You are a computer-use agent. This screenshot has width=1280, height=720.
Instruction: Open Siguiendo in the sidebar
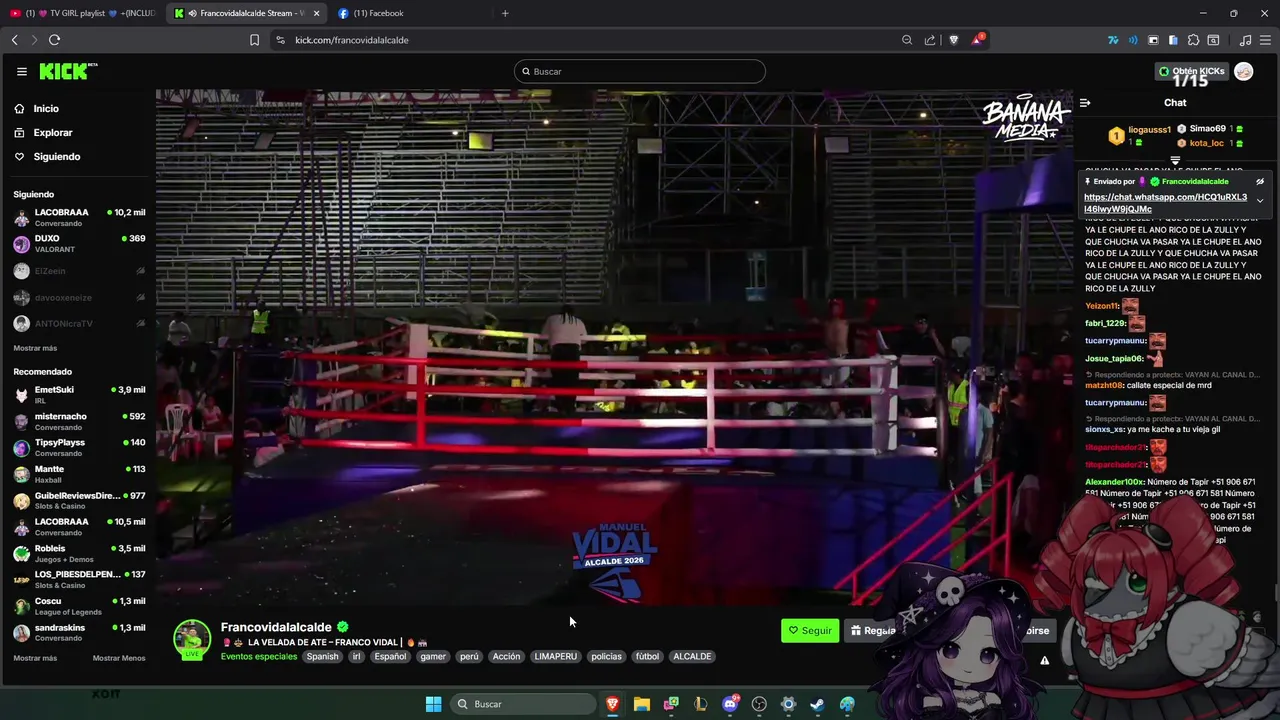(x=57, y=156)
